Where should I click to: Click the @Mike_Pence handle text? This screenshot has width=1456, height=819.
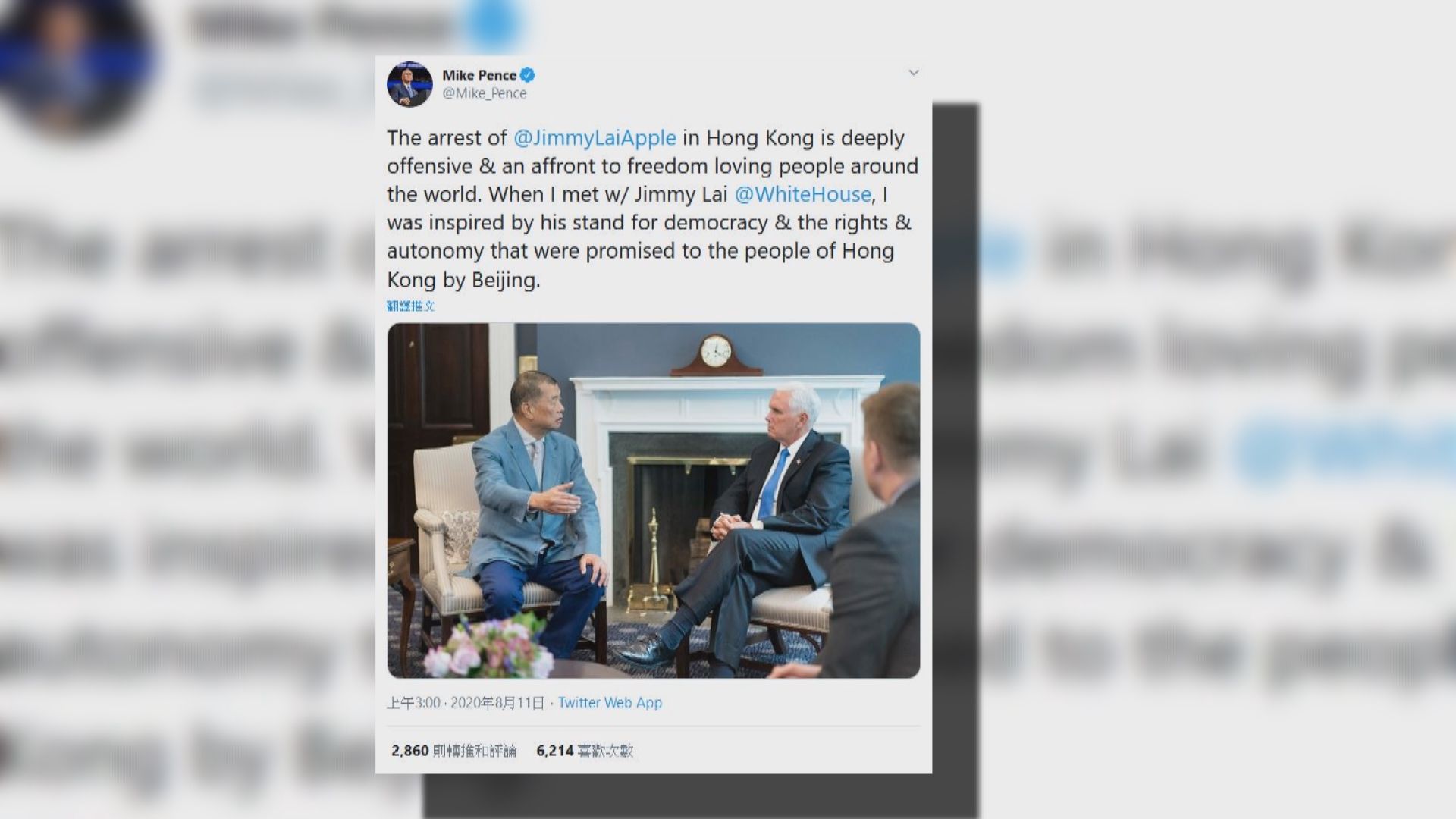(x=485, y=93)
